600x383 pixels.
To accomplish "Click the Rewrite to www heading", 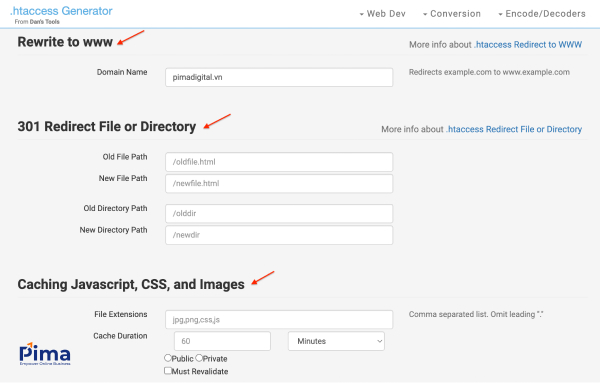I will tap(65, 42).
